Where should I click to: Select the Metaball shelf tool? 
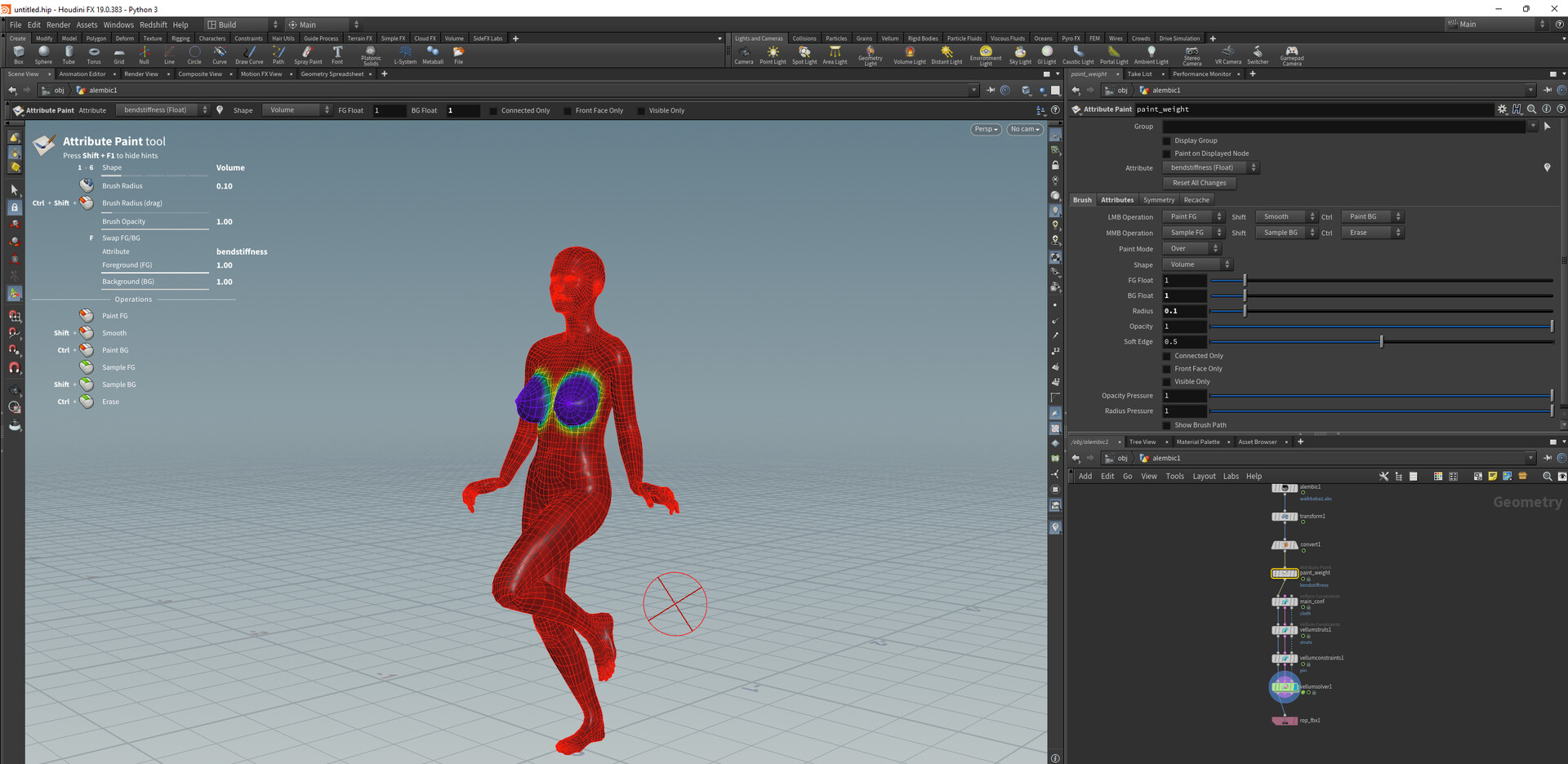click(432, 54)
